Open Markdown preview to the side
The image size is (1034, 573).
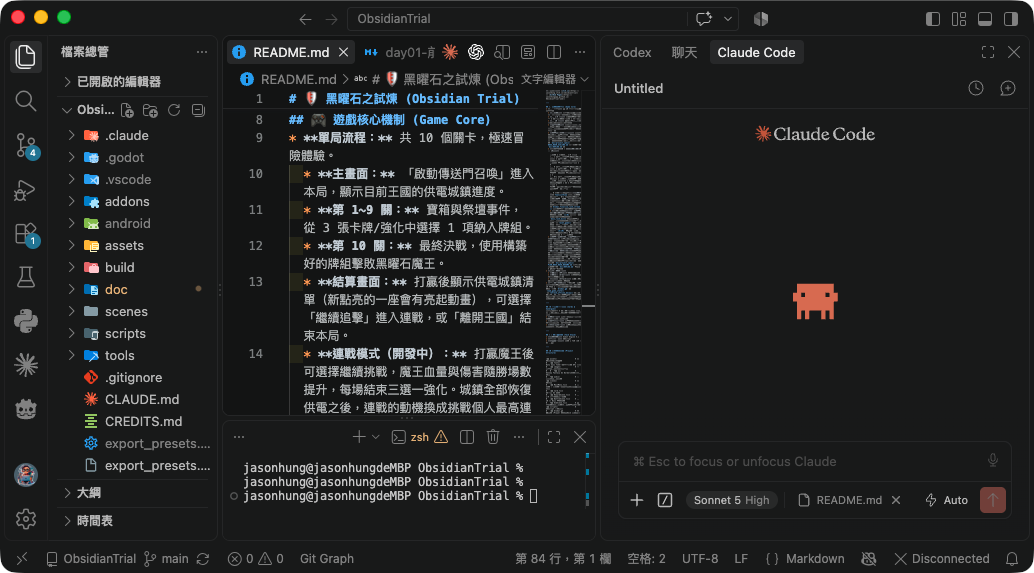tap(502, 52)
